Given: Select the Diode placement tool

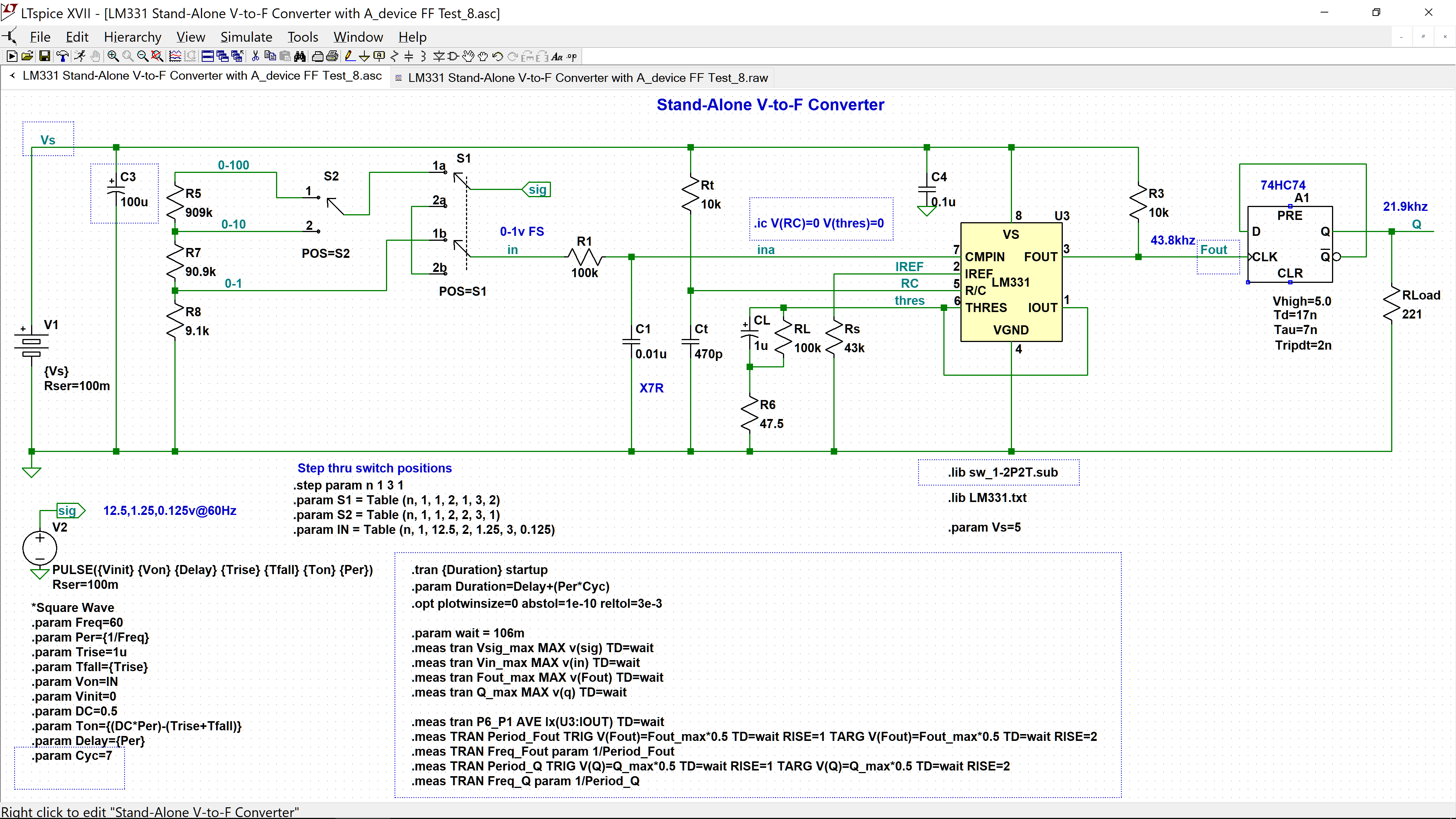Looking at the screenshot, I should 439,56.
